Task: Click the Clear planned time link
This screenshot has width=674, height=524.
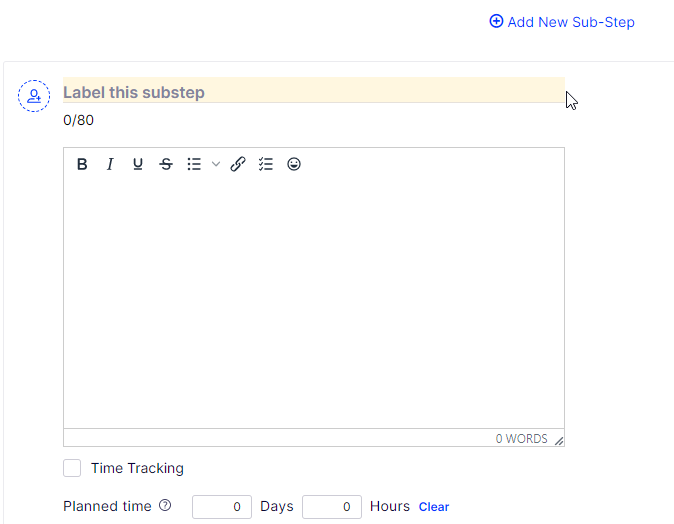Action: pyautogui.click(x=434, y=507)
